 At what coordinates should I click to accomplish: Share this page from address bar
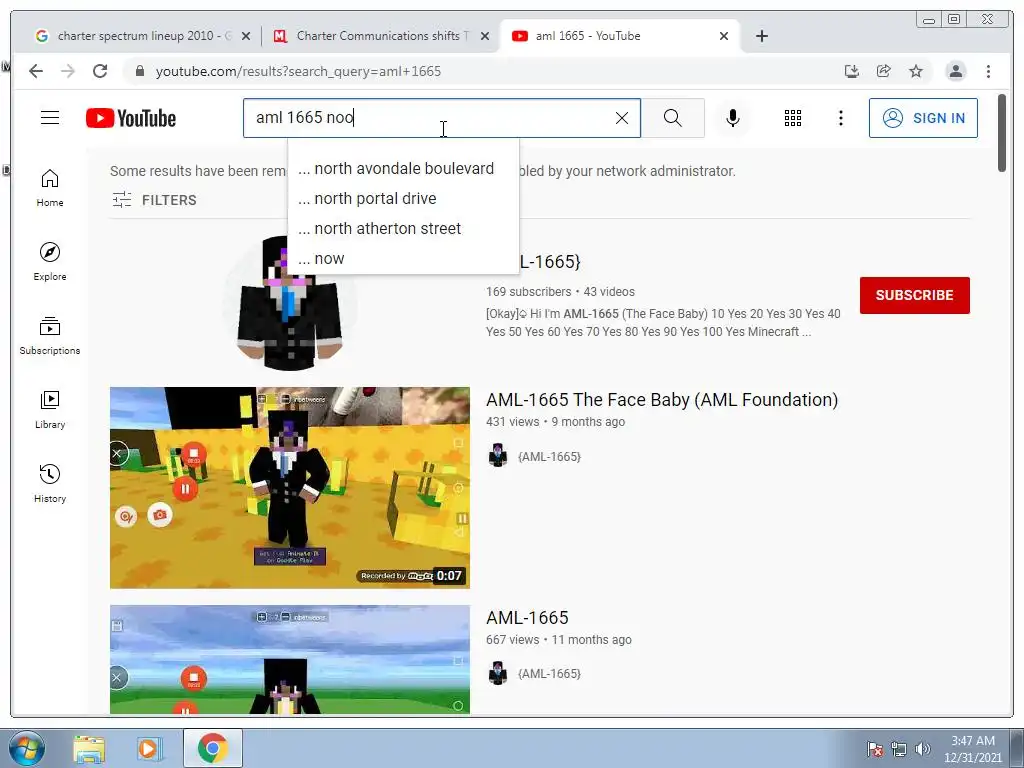pos(884,71)
